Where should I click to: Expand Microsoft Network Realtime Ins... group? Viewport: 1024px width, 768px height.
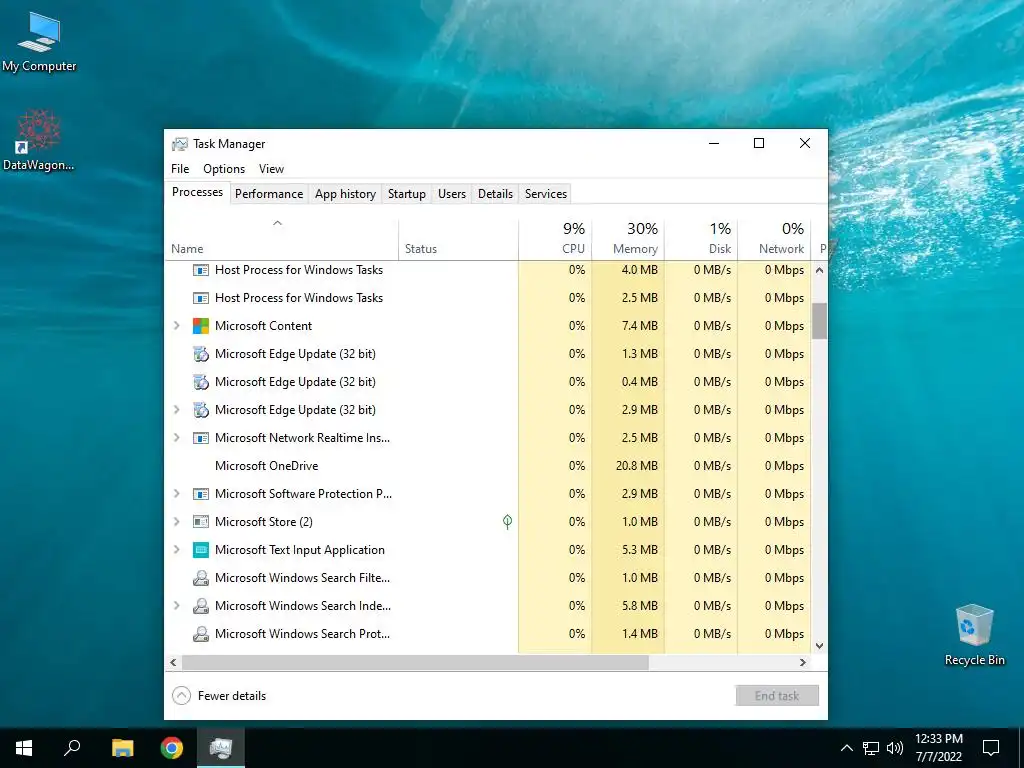click(176, 438)
